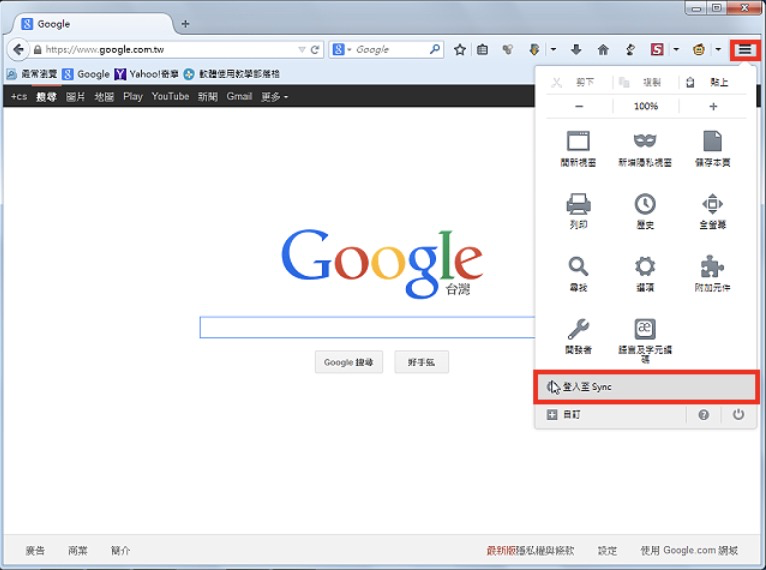
Task: Enter full screen from menu panel
Action: (712, 211)
